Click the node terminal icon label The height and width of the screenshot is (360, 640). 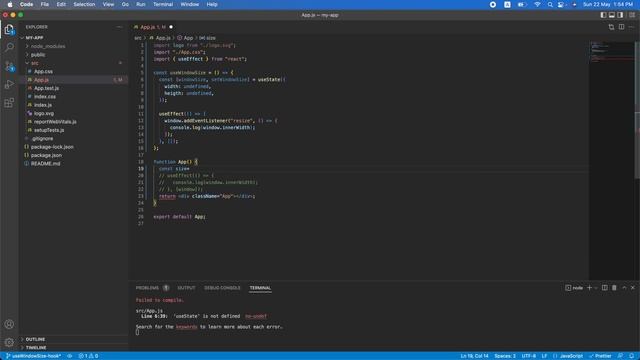(x=574, y=288)
